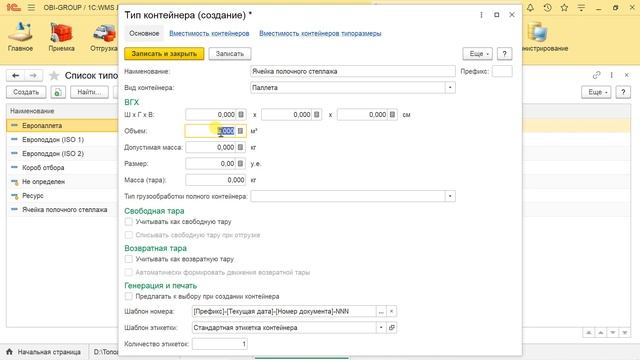Focus Количество этикеток field
Image resolution: width=640 pixels, height=360 pixels.
point(220,344)
